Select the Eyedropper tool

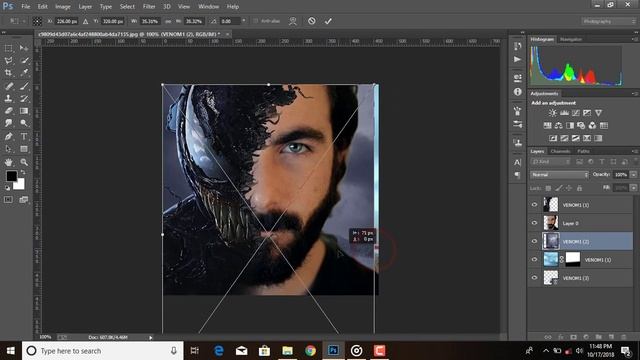point(24,73)
